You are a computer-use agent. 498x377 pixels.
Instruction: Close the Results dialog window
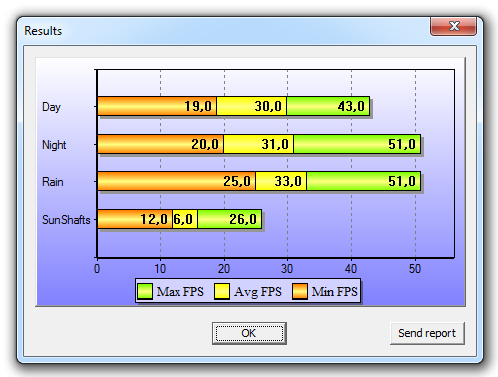click(x=453, y=26)
